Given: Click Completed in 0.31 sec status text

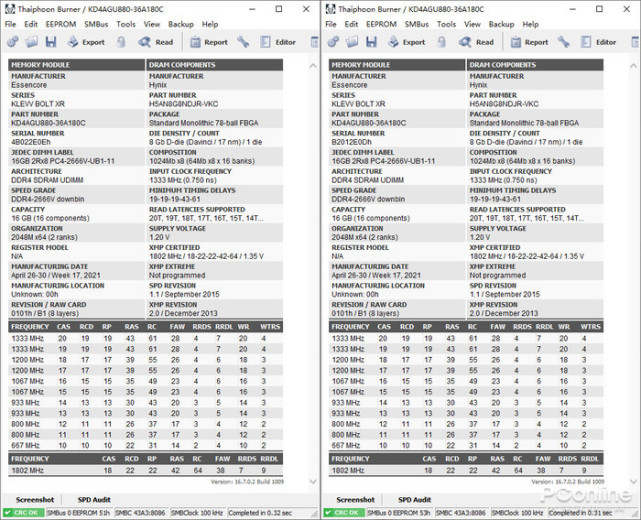Looking at the screenshot, I should pos(580,513).
